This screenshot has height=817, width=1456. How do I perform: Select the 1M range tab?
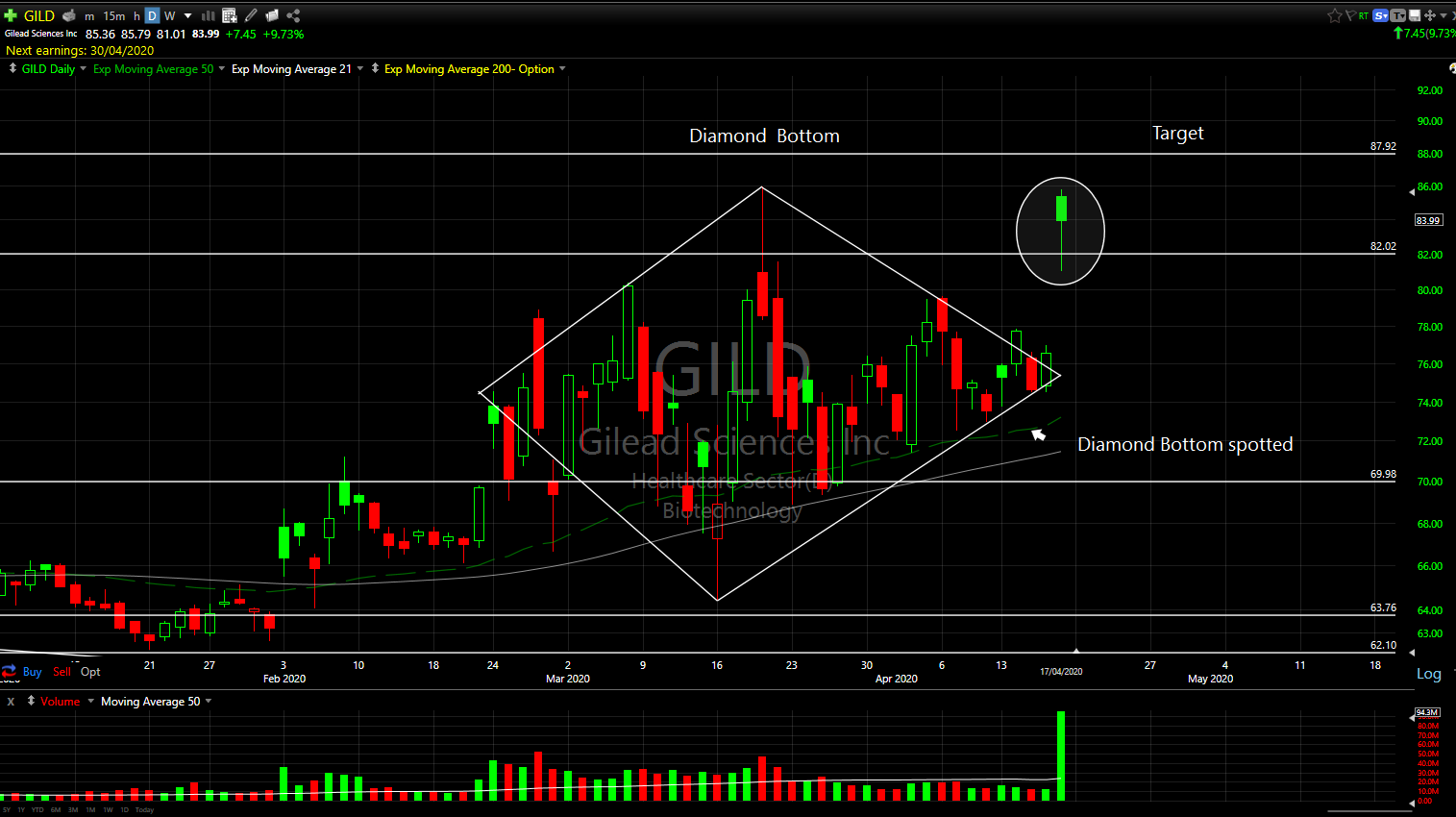pyautogui.click(x=90, y=809)
